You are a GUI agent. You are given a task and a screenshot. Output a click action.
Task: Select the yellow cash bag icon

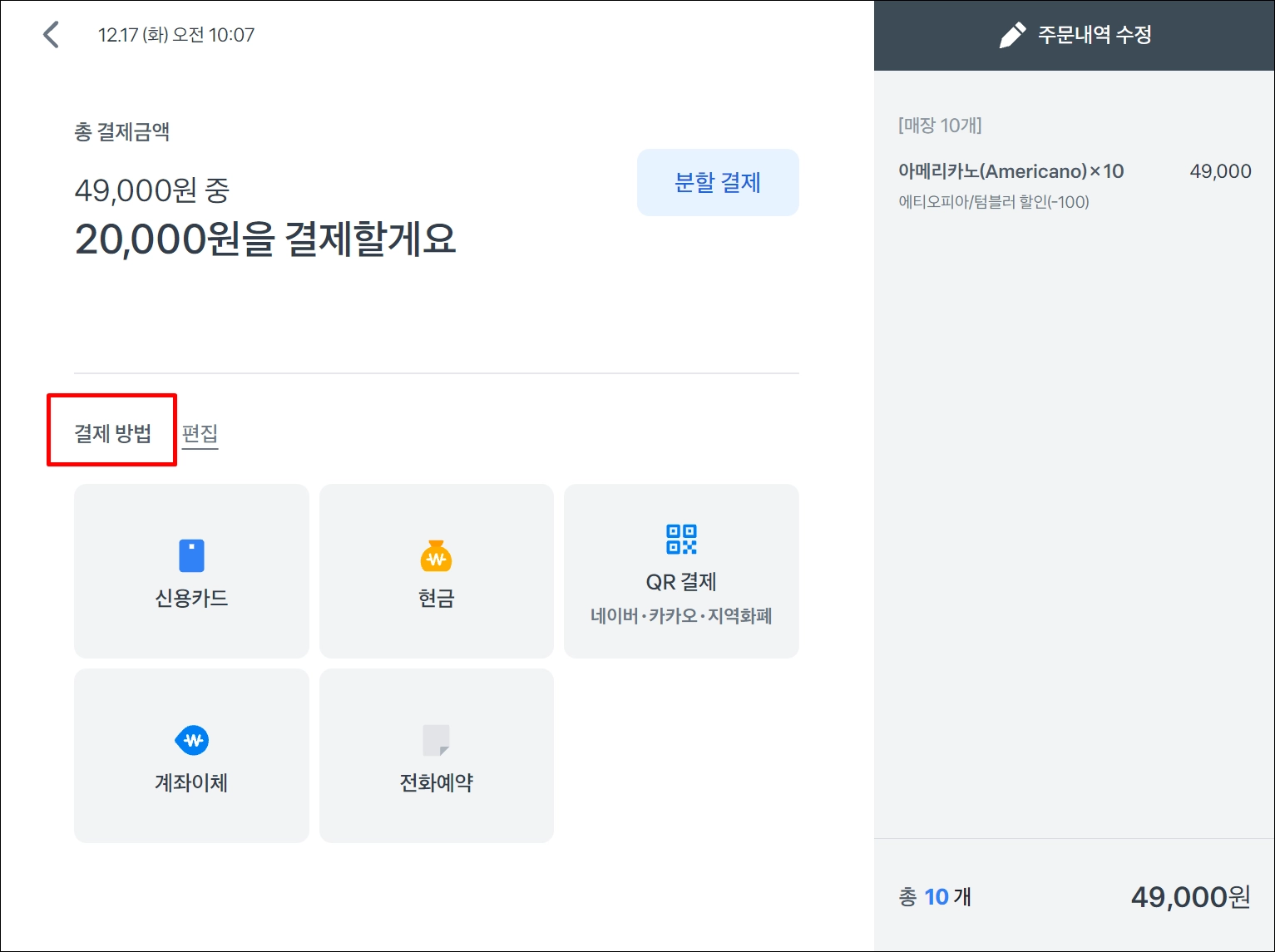tap(436, 556)
